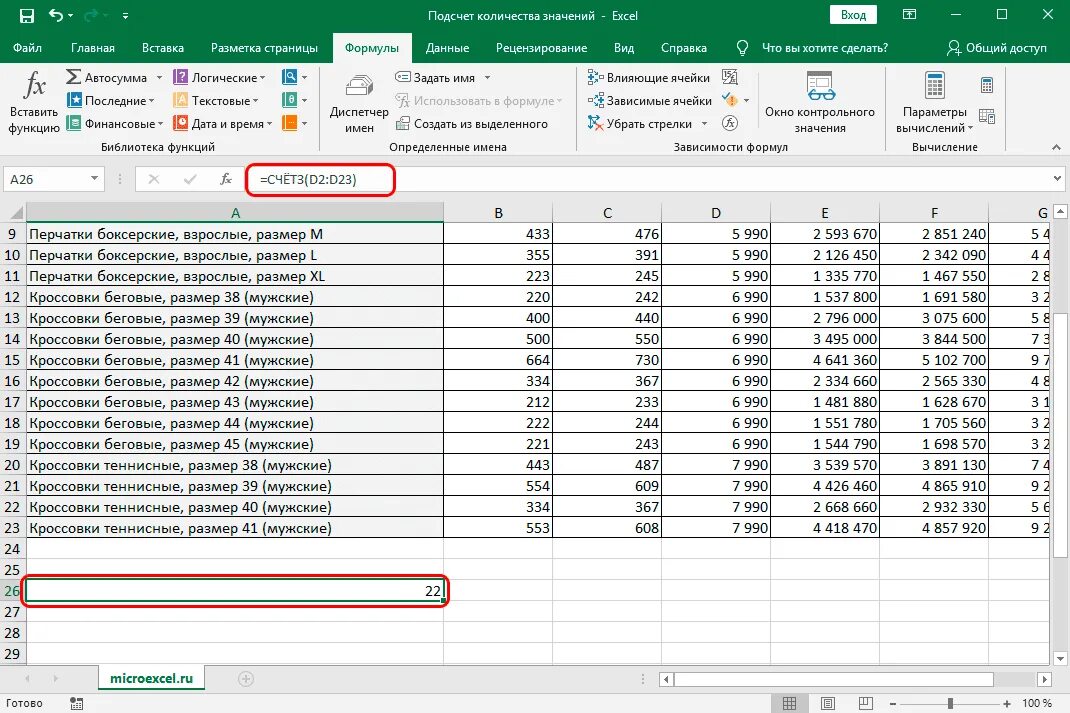
Task: Open the Файл menu
Action: point(27,48)
